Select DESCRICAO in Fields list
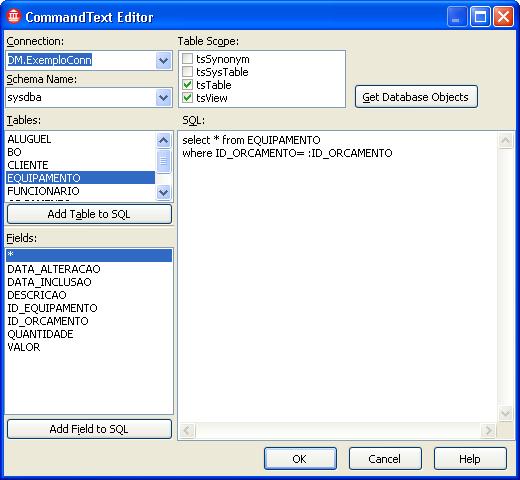 [x=89, y=295]
